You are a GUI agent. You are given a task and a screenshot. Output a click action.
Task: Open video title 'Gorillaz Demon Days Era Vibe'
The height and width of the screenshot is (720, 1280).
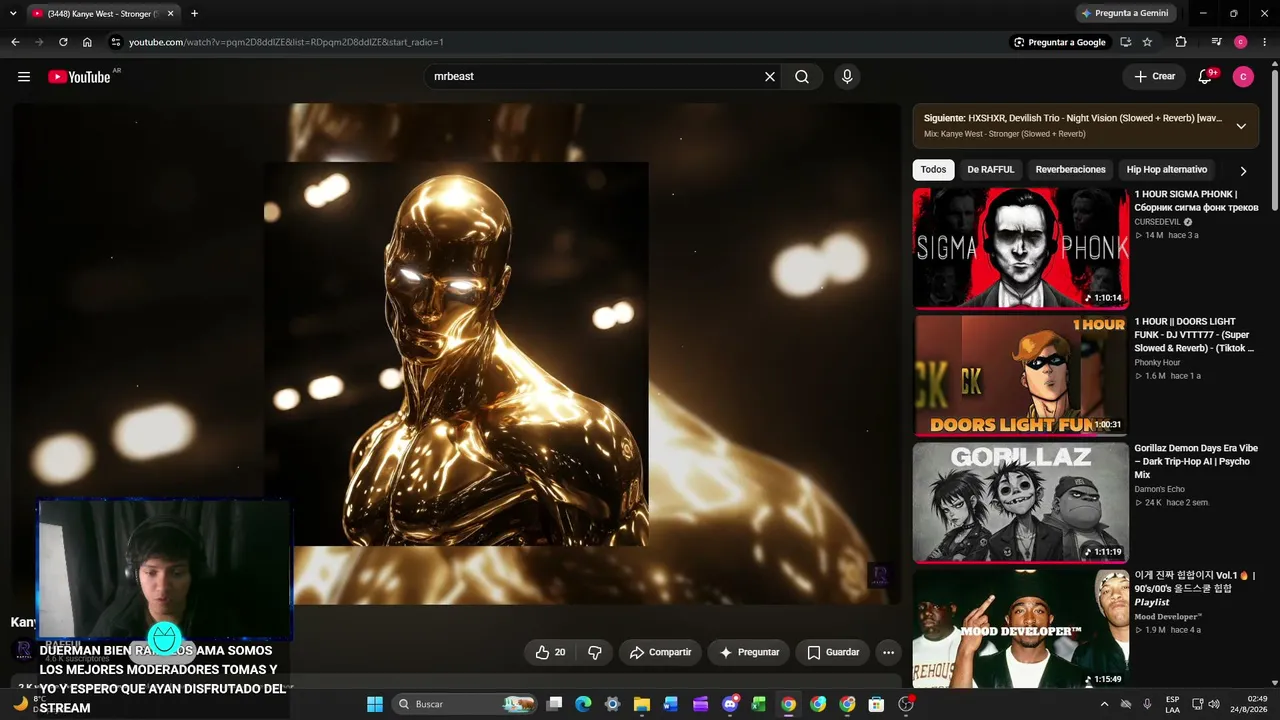pyautogui.click(x=1196, y=462)
